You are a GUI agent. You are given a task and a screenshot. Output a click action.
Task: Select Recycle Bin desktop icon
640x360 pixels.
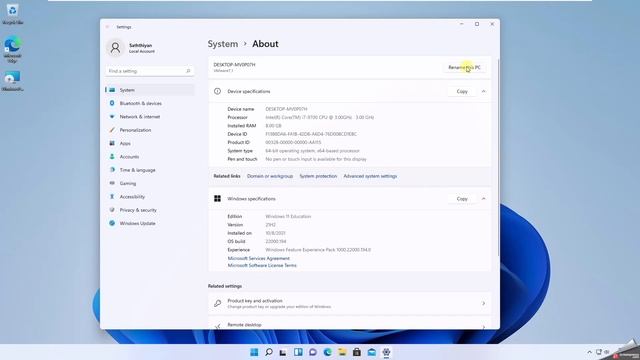click(12, 14)
